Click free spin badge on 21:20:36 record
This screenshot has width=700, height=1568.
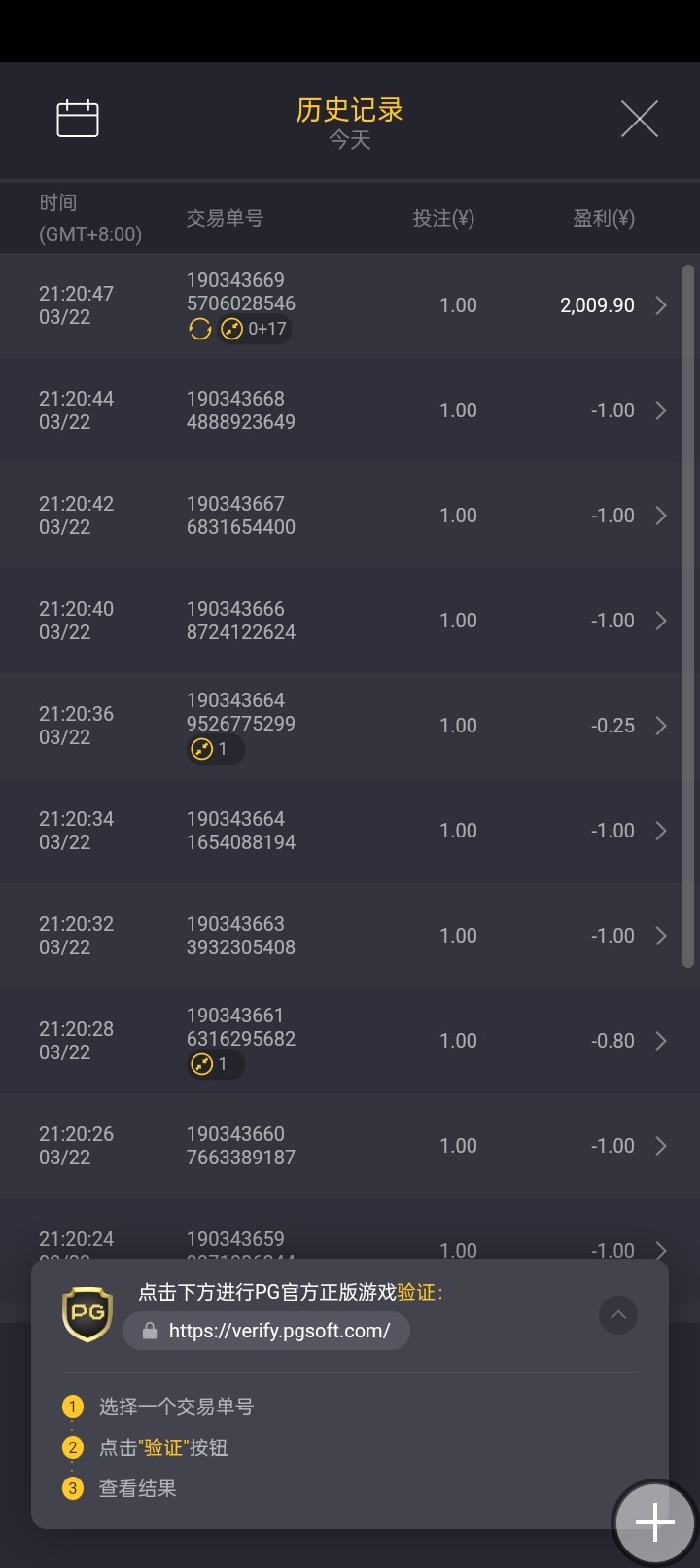pos(214,749)
